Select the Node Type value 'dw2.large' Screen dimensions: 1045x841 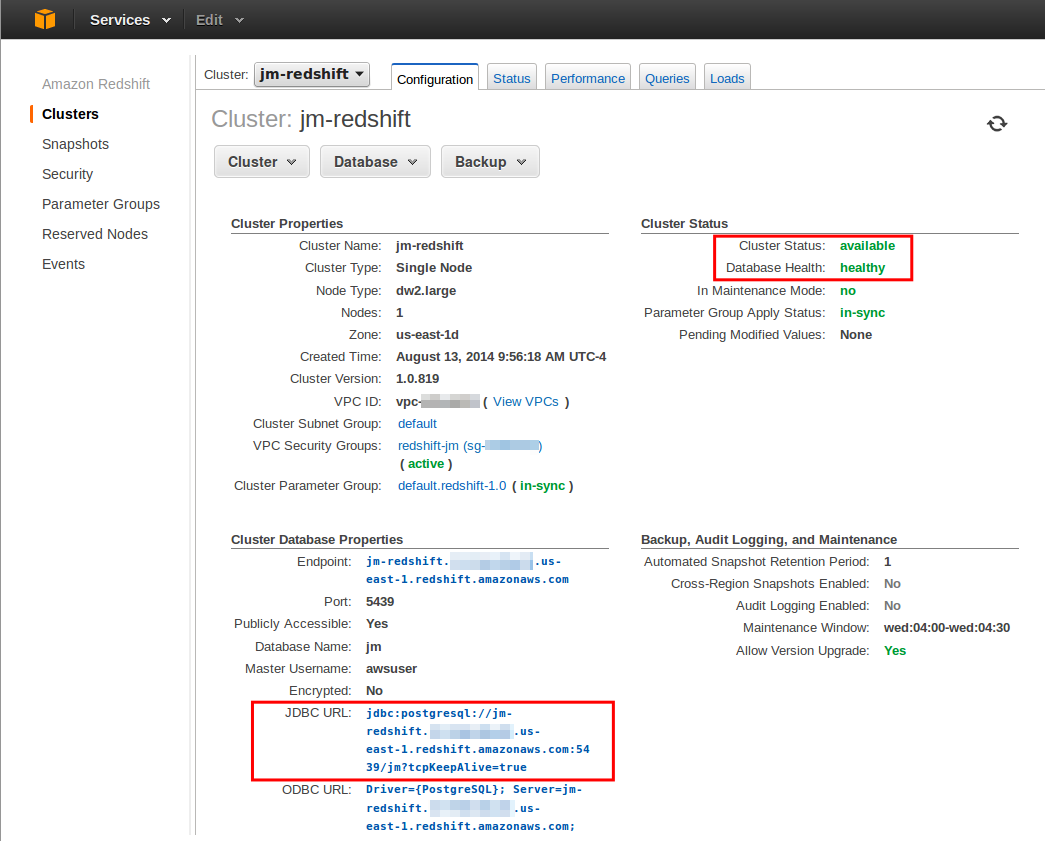pos(426,291)
